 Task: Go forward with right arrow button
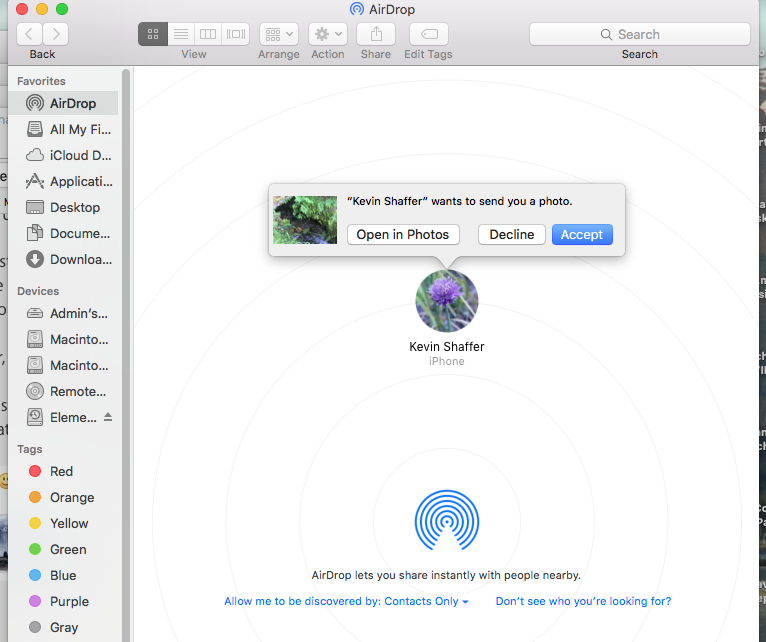(x=56, y=34)
